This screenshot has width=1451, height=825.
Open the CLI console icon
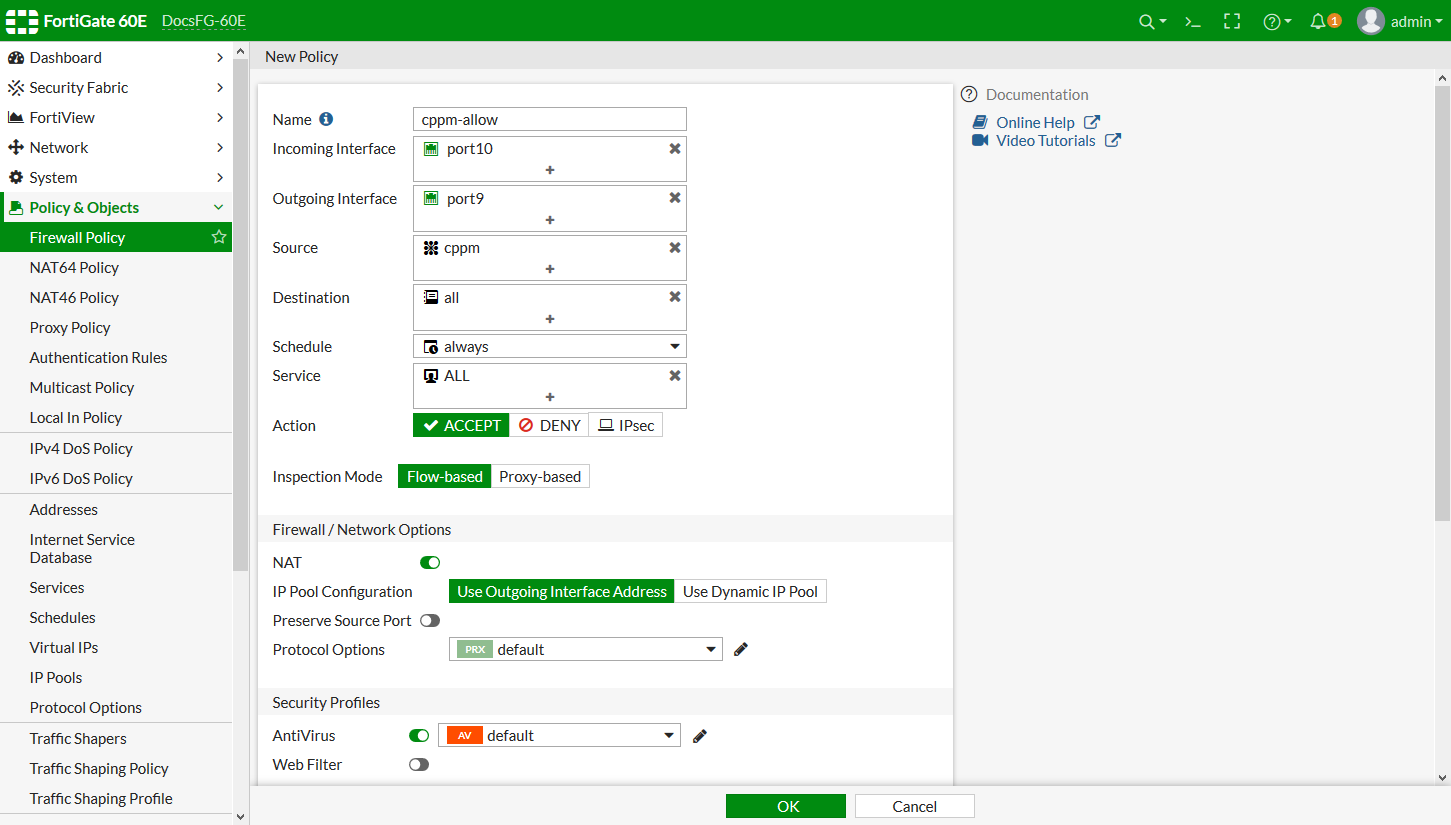(x=1192, y=21)
